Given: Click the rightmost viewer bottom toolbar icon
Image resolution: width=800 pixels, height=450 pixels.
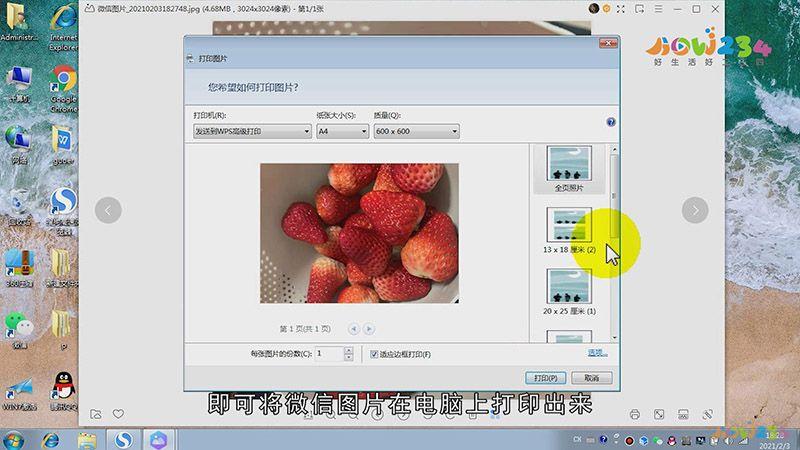Looking at the screenshot, I should (707, 414).
